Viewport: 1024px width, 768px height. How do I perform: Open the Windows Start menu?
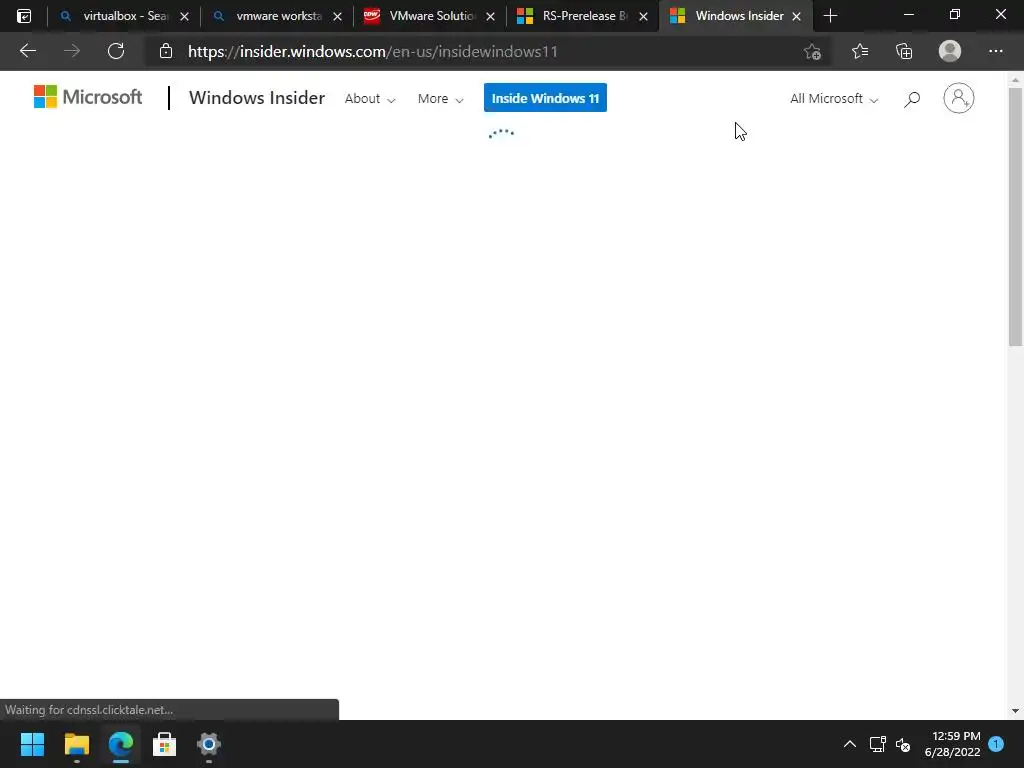tap(32, 744)
